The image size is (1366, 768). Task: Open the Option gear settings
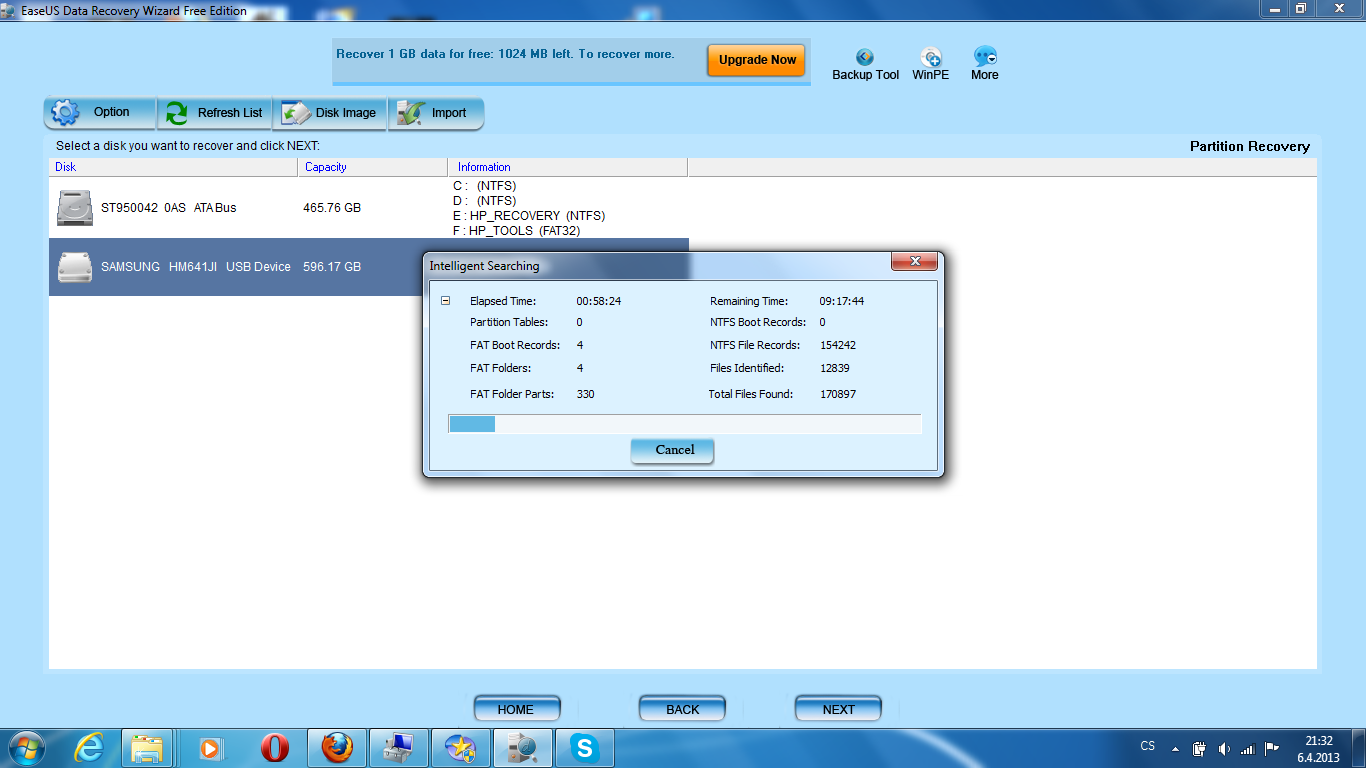click(100, 113)
